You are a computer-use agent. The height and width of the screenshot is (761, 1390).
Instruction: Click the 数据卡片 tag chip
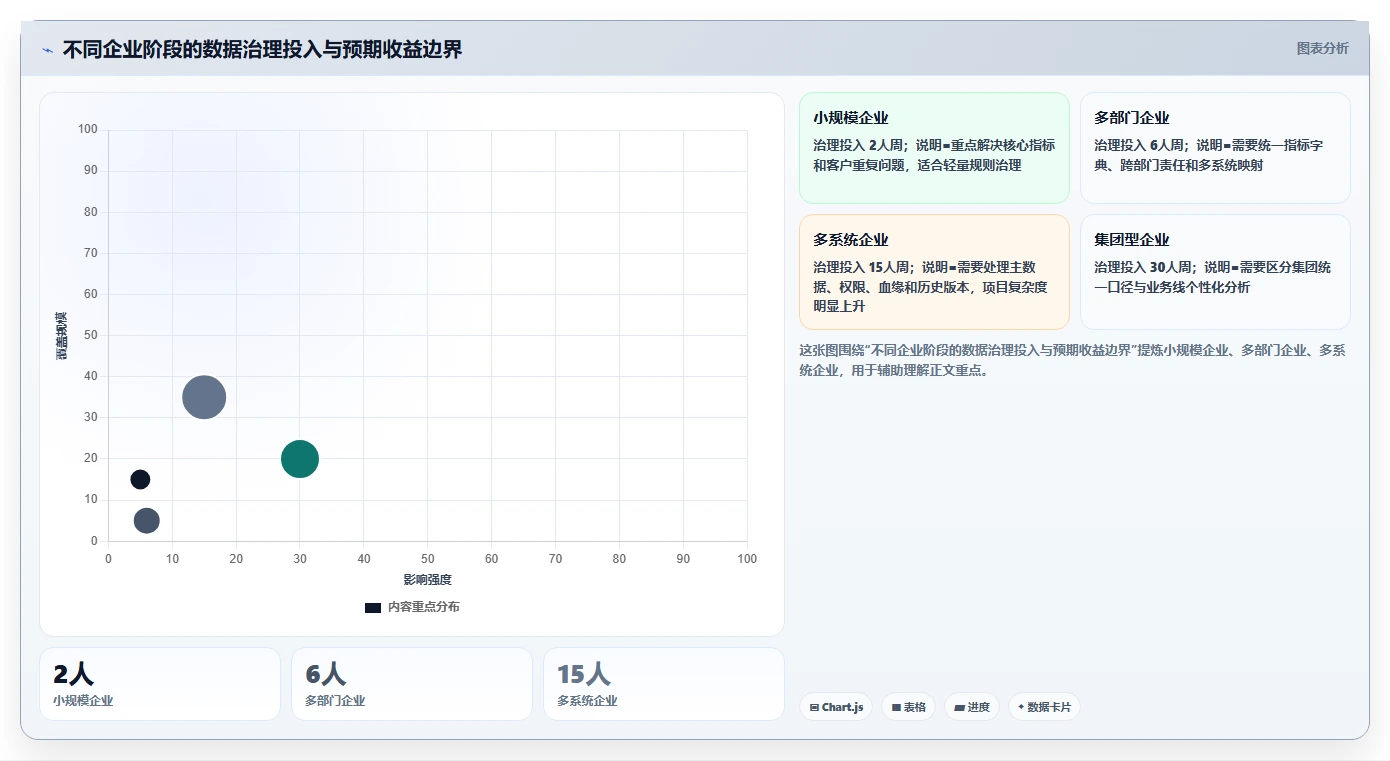click(x=1044, y=707)
